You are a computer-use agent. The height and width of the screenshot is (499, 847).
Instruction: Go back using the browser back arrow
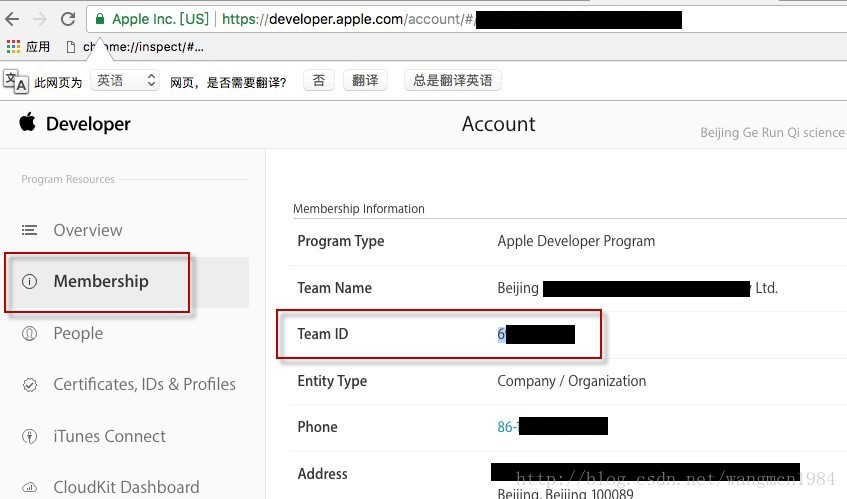click(x=12, y=19)
